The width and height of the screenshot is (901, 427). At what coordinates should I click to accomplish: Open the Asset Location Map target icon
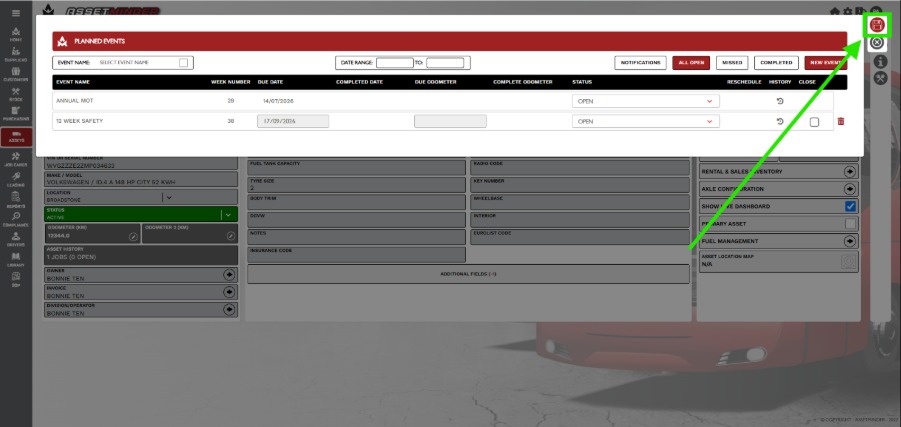(x=848, y=261)
